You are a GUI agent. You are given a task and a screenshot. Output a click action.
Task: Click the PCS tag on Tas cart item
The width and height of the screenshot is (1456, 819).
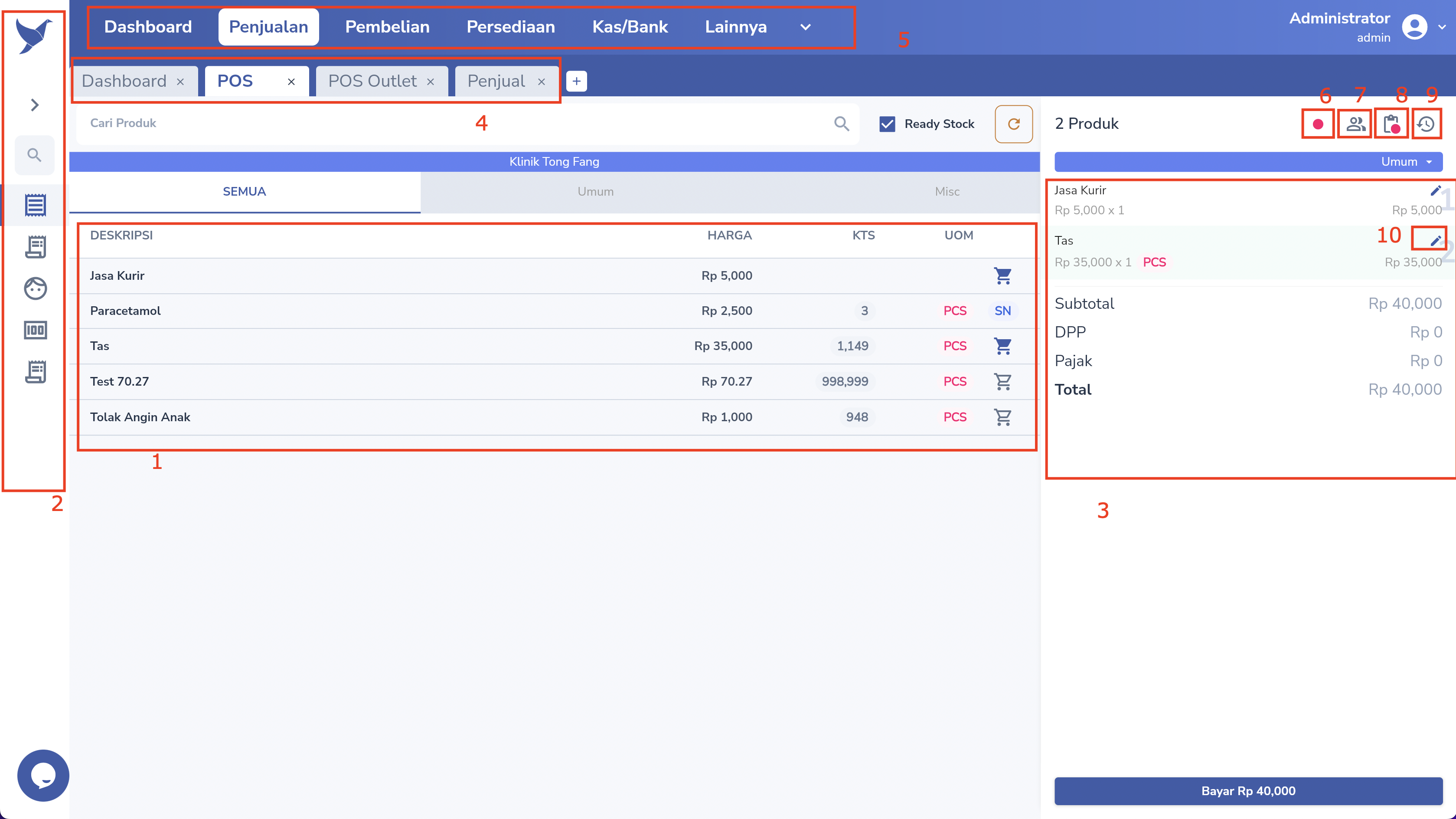coord(1154,262)
